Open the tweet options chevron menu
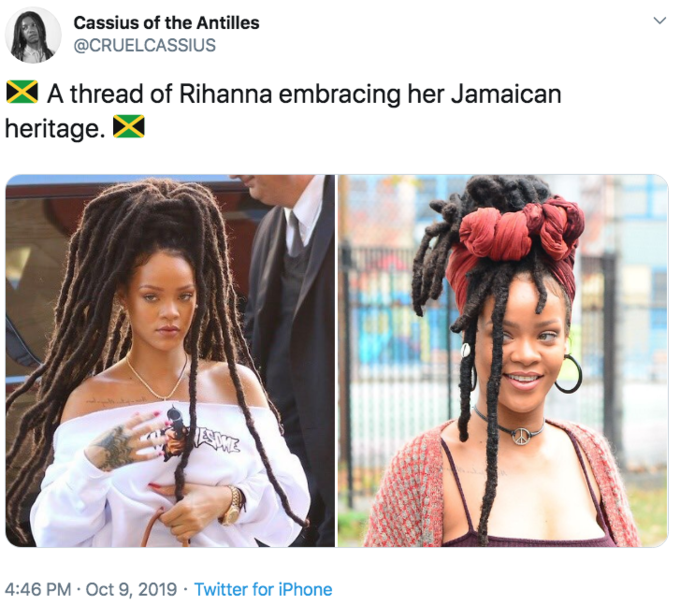Screen dimensions: 680x605 pyautogui.click(x=659, y=20)
